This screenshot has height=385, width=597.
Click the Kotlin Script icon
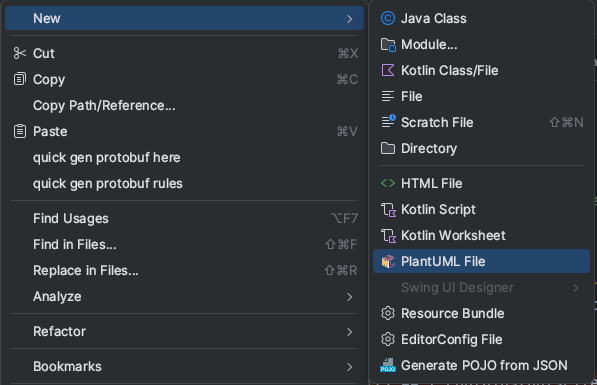388,210
